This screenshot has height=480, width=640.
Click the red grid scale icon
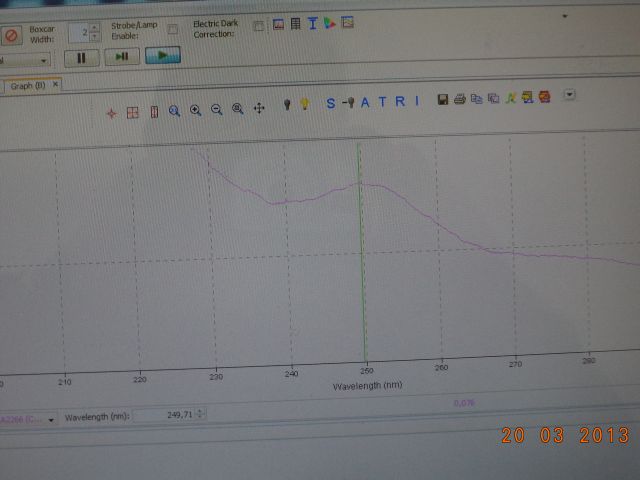tap(133, 113)
